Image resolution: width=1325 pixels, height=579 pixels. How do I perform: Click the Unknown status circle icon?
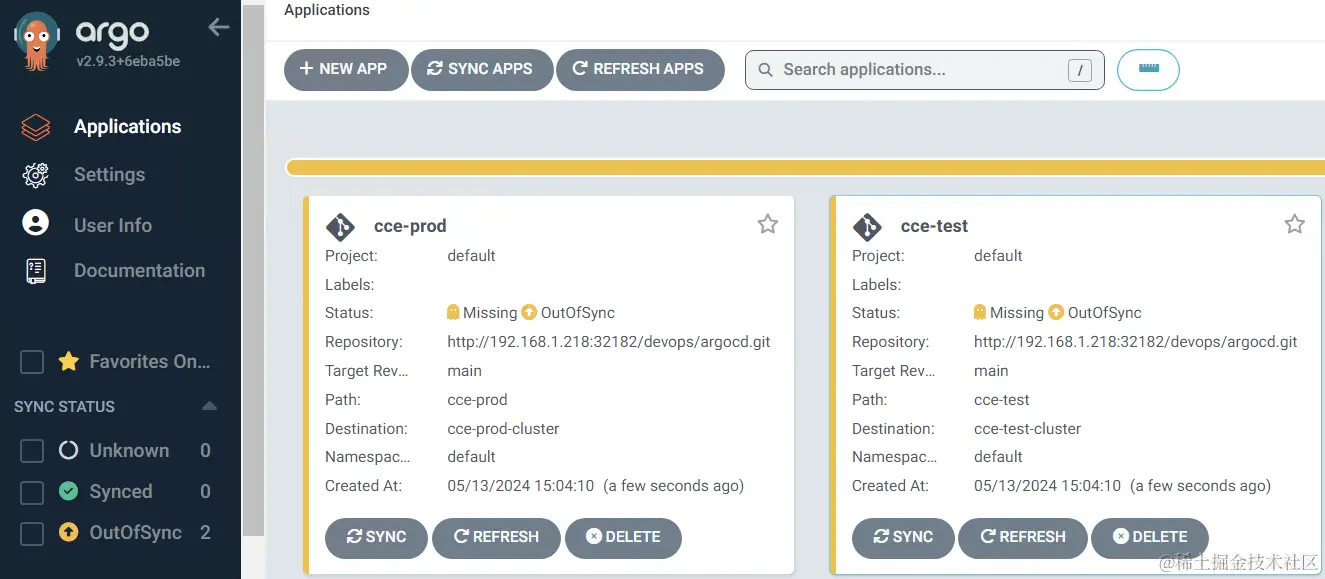[68, 451]
